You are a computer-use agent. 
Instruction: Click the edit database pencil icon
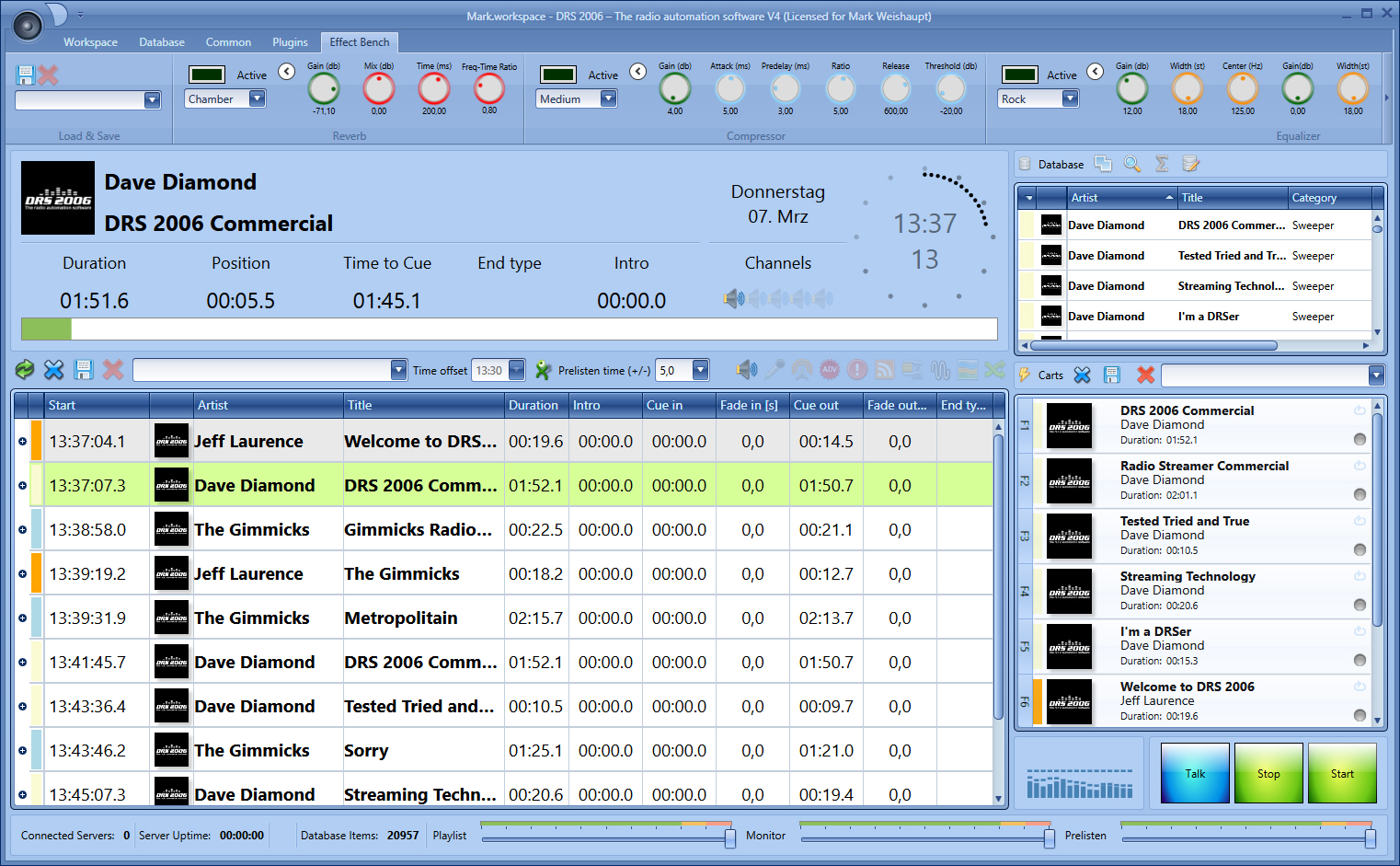pos(1190,164)
